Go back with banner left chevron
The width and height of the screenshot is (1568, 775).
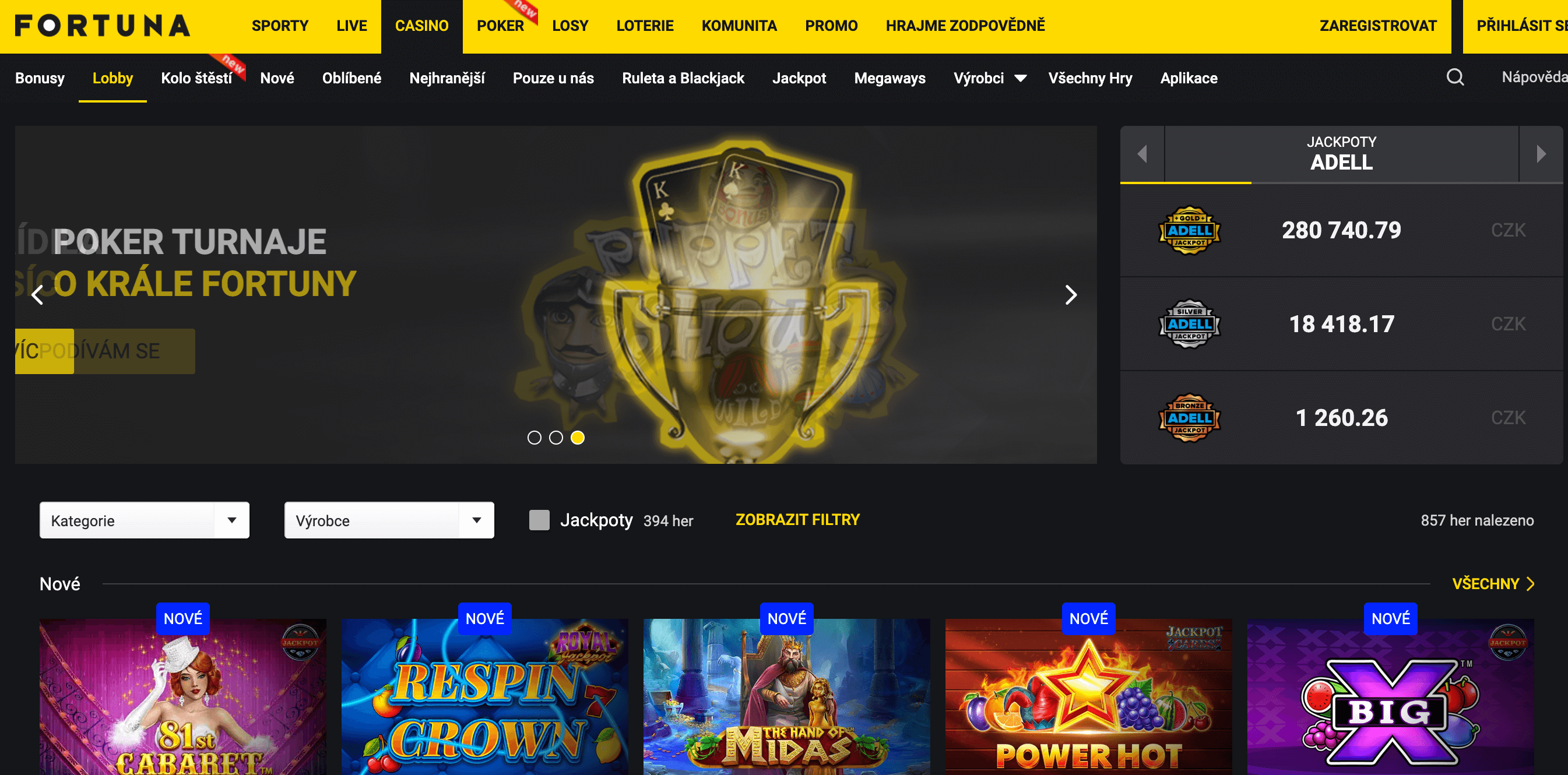pos(38,295)
